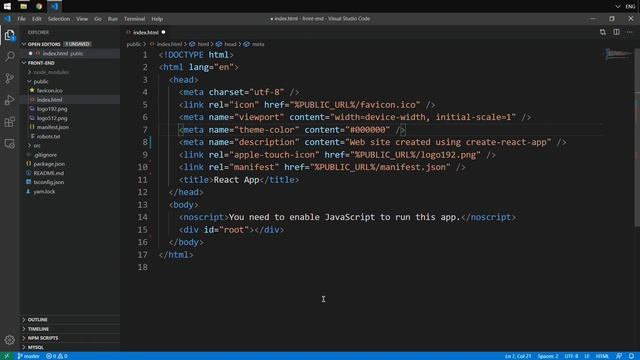This screenshot has height=360, width=640.
Task: Expand the NPM Scripts panel
Action: 43,338
